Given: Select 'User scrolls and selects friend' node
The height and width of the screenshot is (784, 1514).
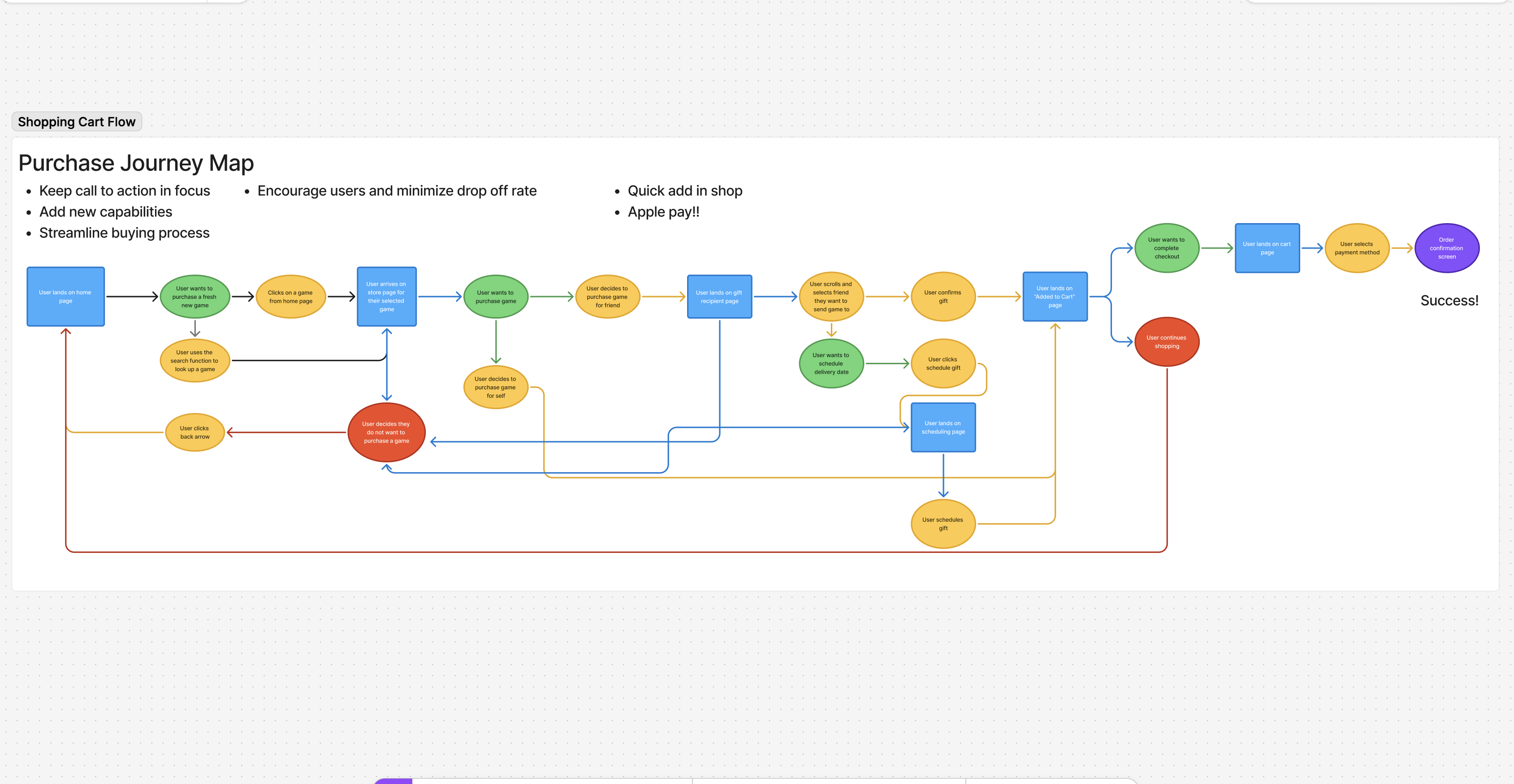Looking at the screenshot, I should [831, 297].
